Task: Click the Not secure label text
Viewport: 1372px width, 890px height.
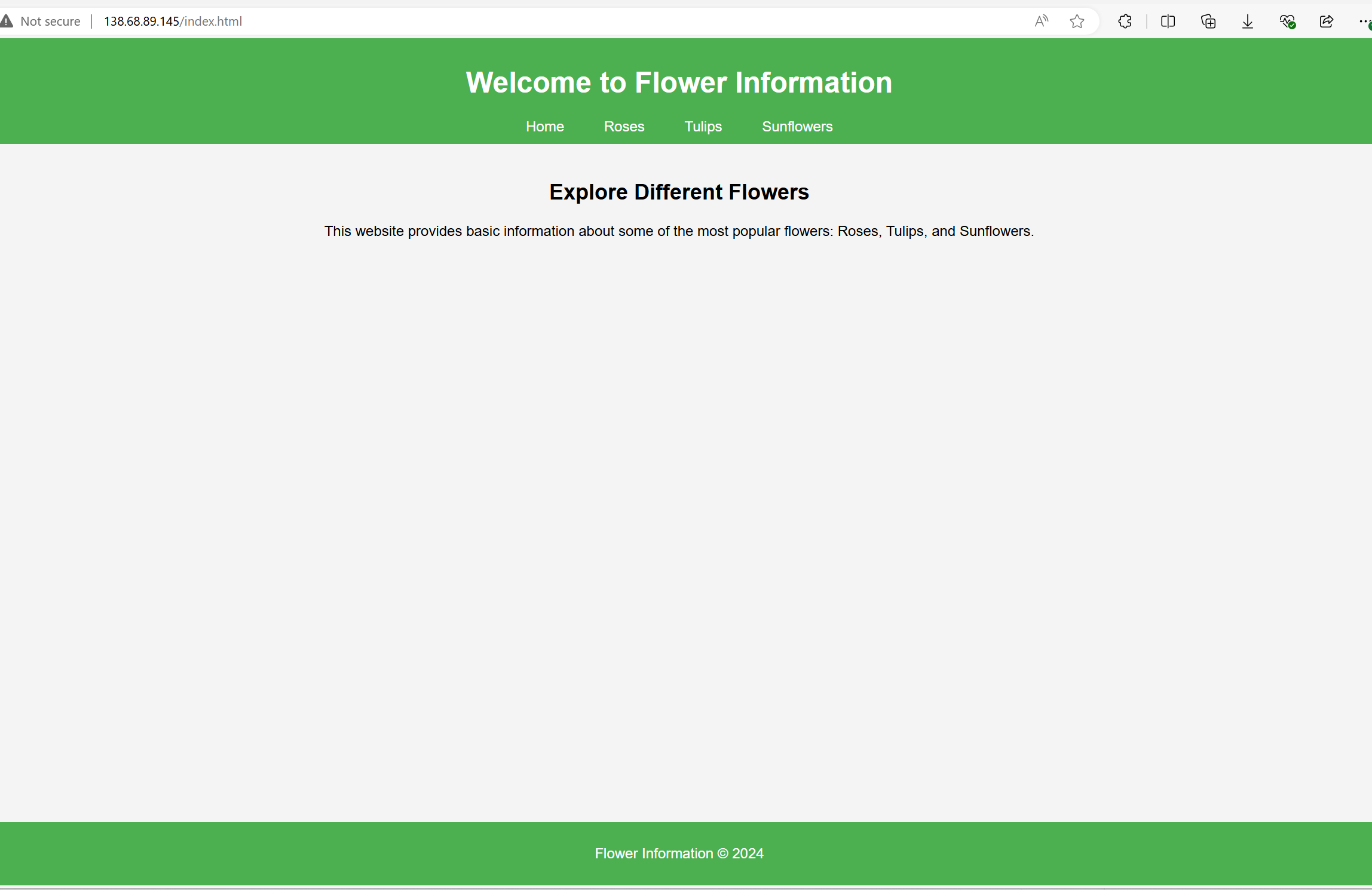Action: click(50, 22)
